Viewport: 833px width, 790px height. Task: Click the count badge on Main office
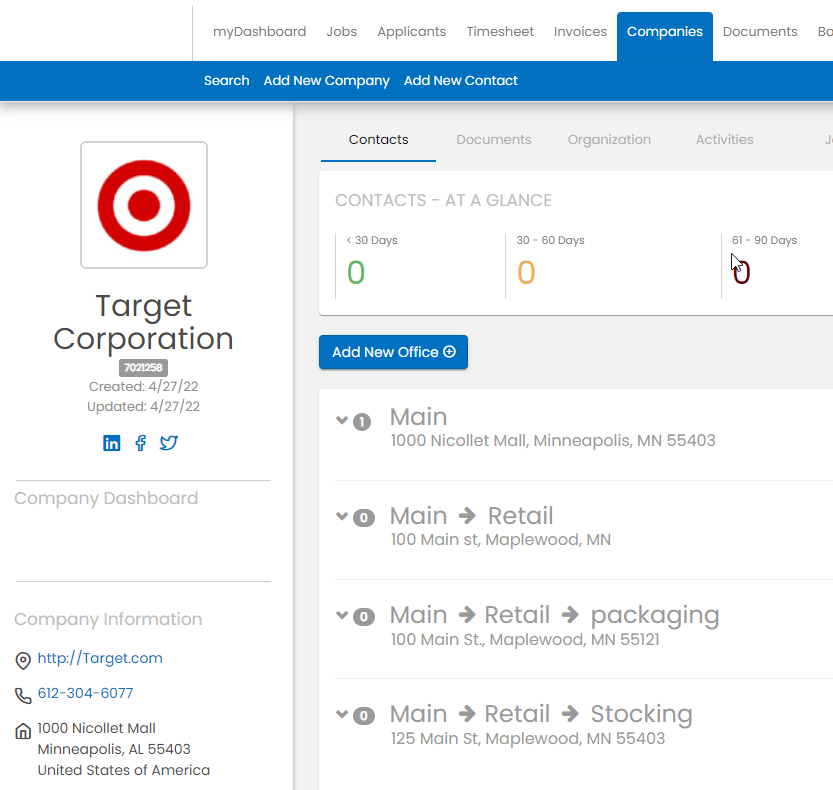(362, 422)
